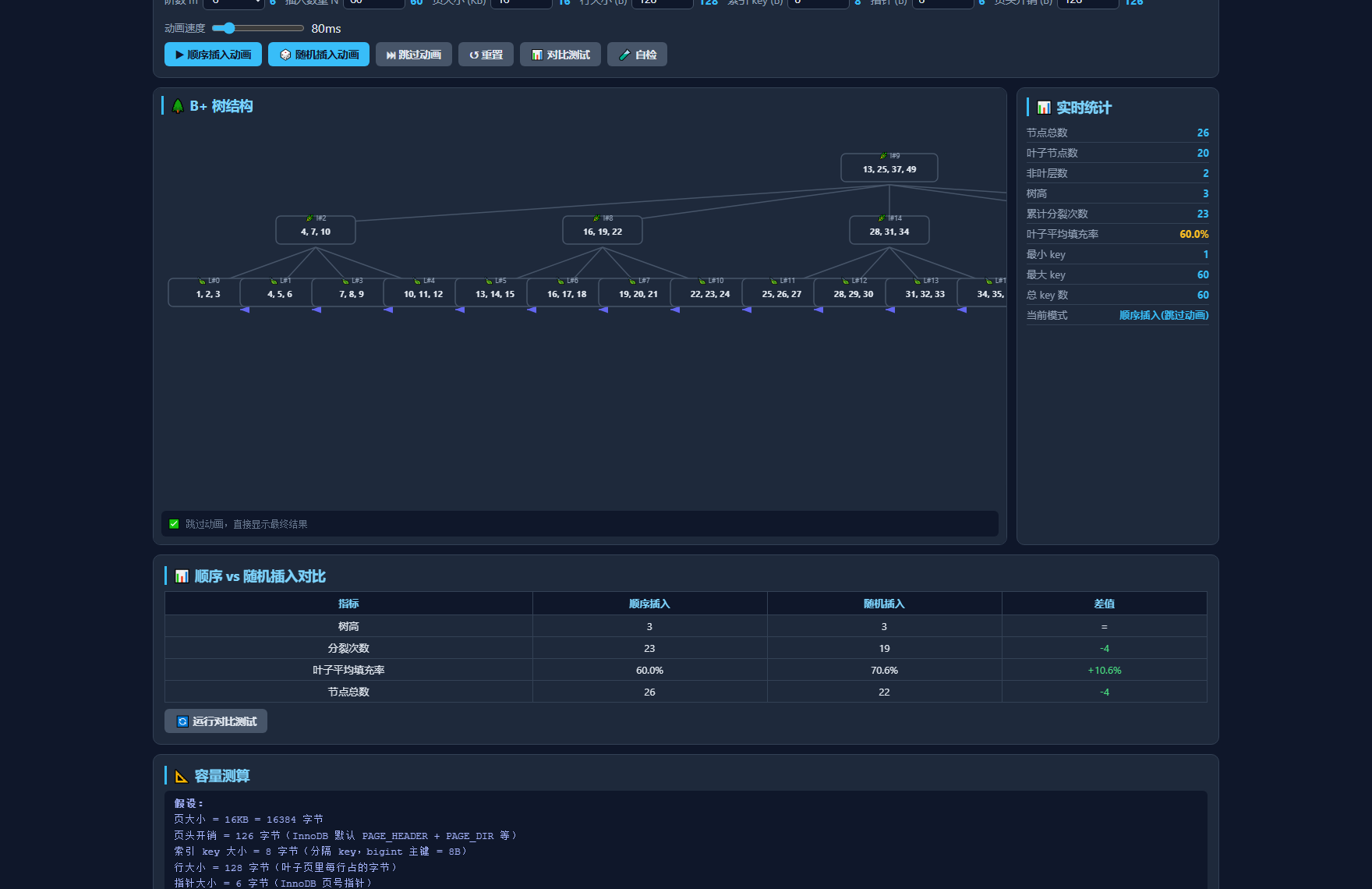Click leaf node L#1 containing 4, 5, 6
This screenshot has width=1372, height=889.
point(280,292)
